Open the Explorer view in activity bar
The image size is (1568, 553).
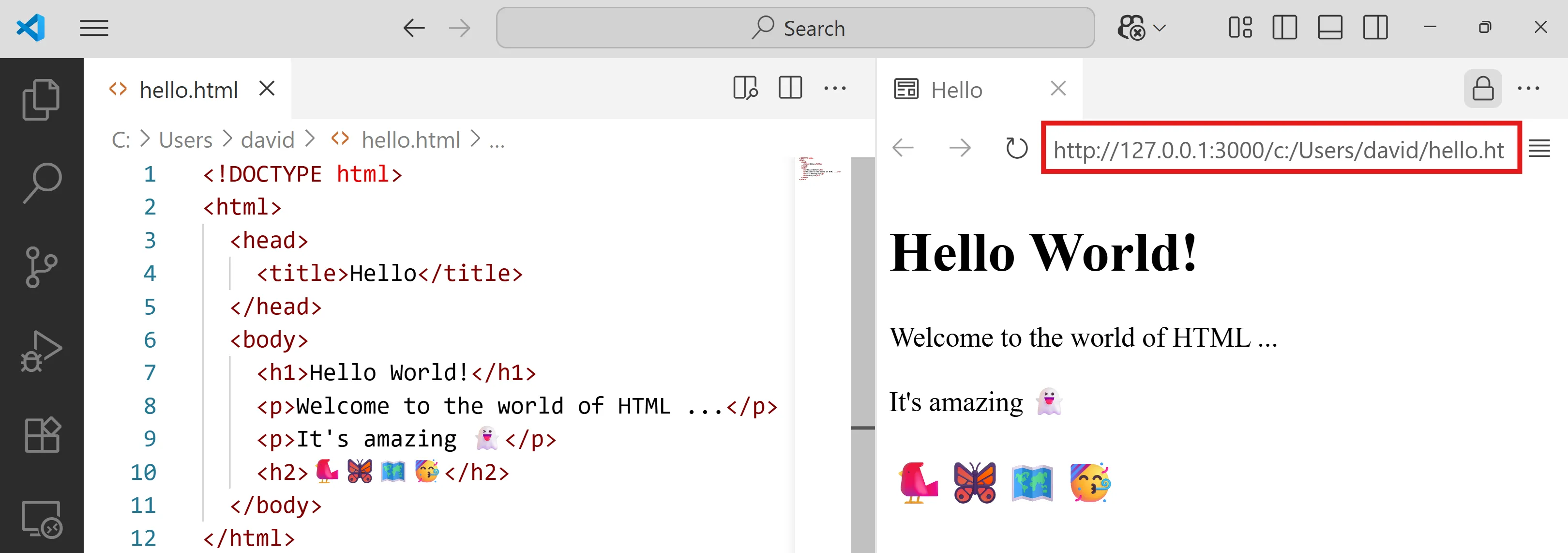(x=41, y=99)
